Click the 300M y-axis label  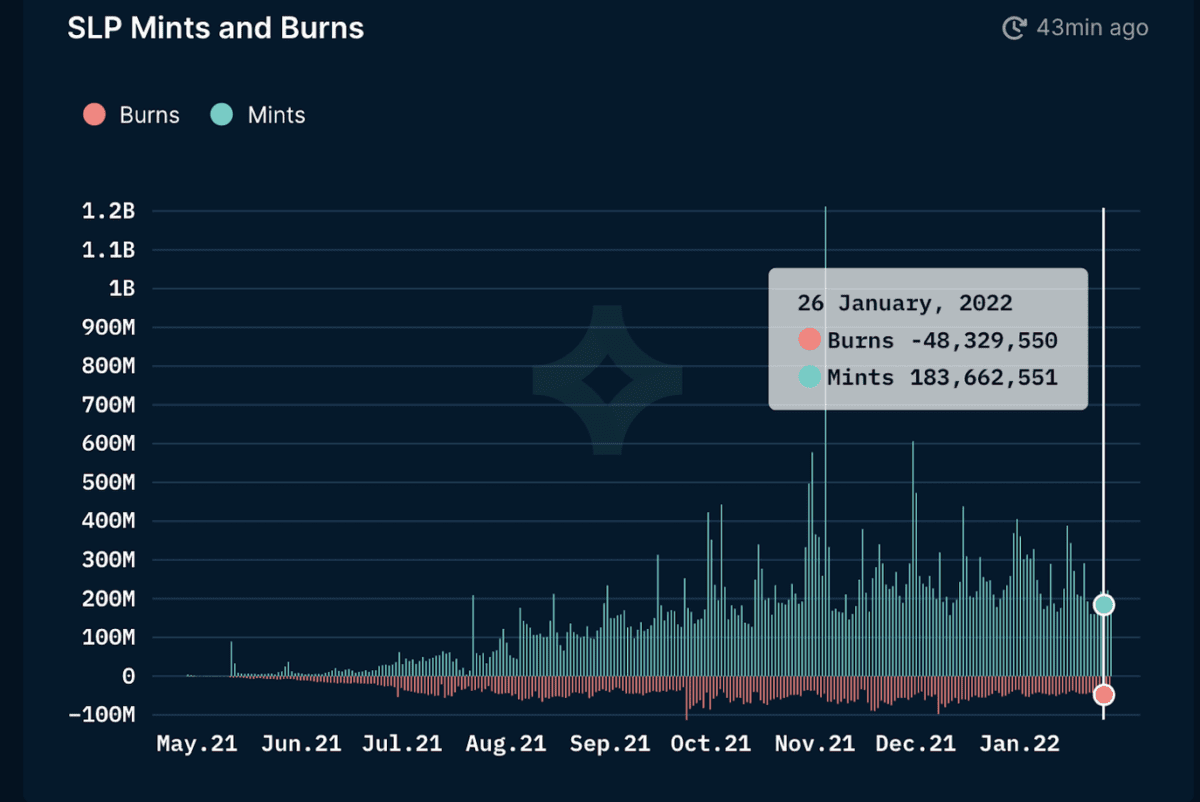[x=108, y=560]
